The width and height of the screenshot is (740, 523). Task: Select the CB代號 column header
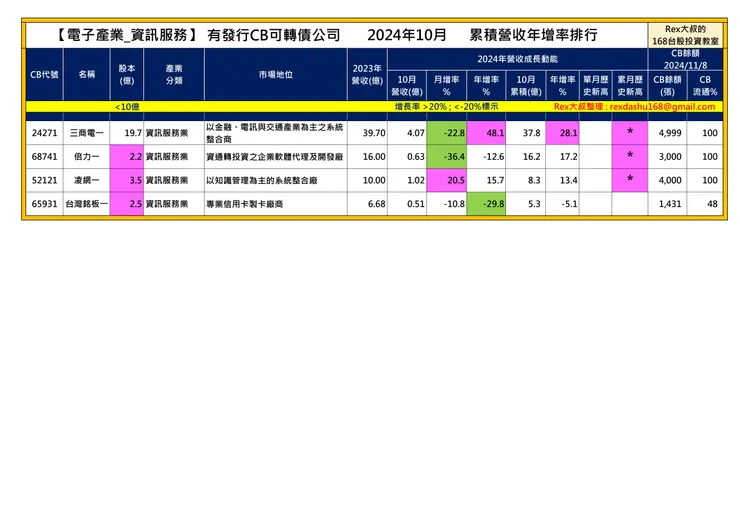point(44,75)
